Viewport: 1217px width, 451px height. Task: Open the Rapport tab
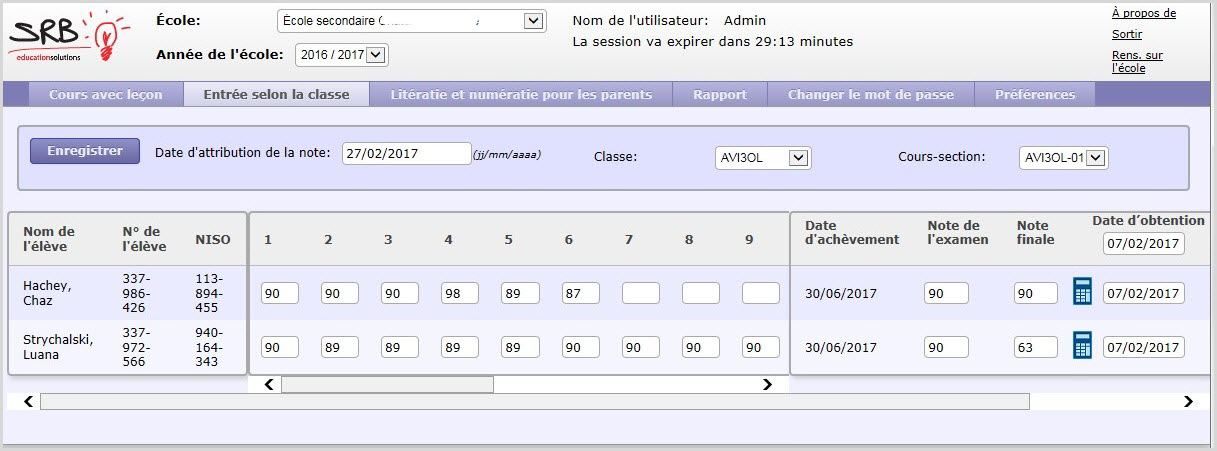pos(721,95)
